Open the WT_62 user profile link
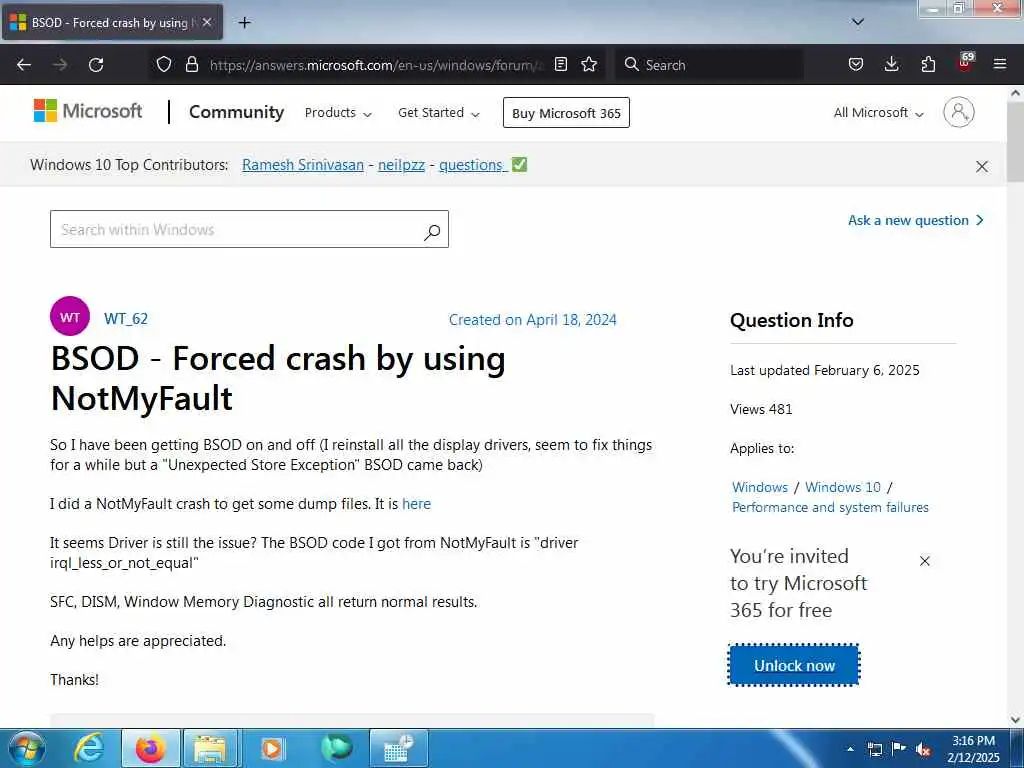The height and width of the screenshot is (768, 1024). [x=126, y=319]
